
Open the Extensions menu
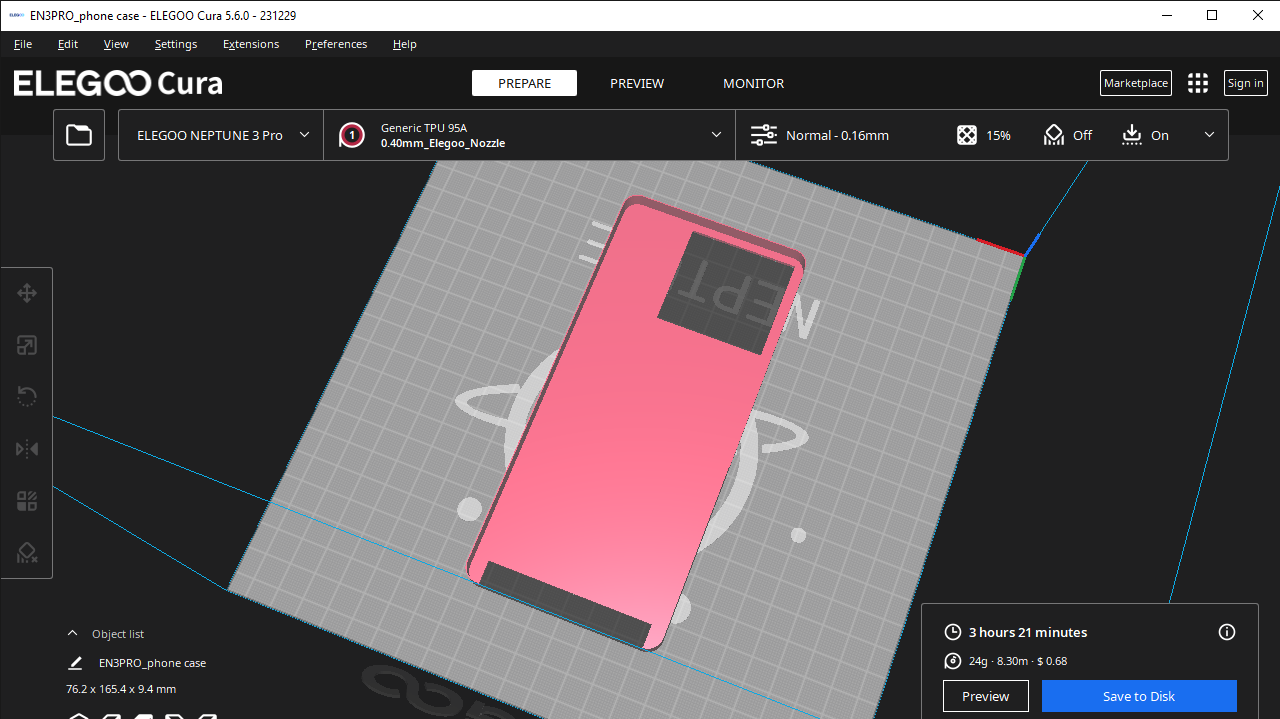point(251,44)
